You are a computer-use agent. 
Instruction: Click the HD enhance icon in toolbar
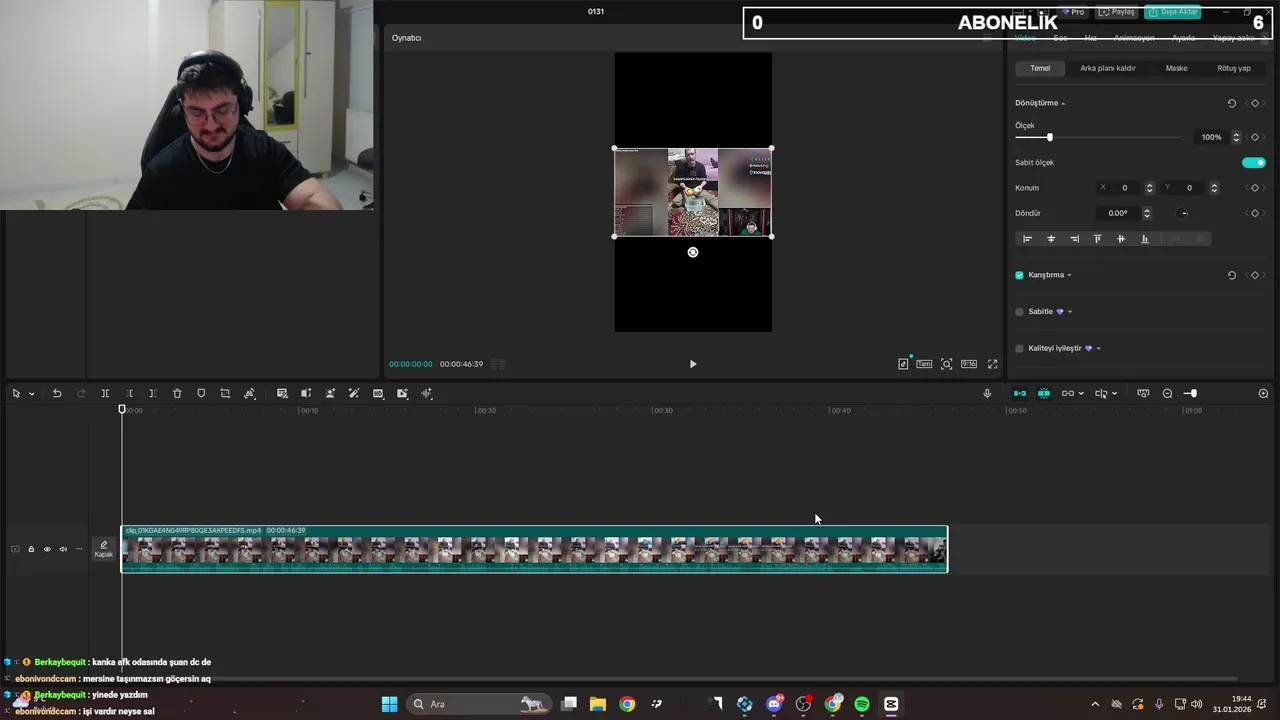click(378, 394)
